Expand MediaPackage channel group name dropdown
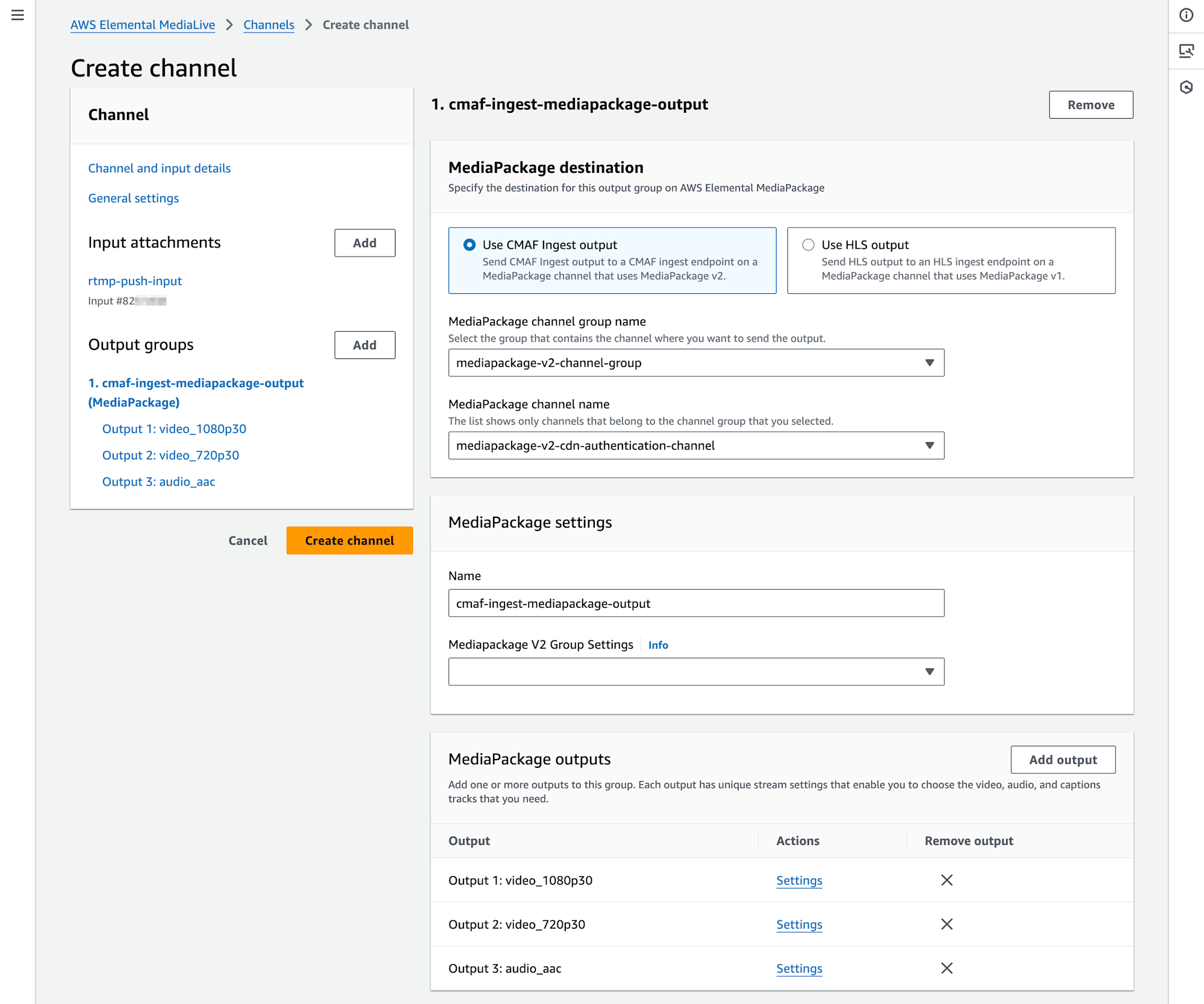This screenshot has width=1204, height=1004. tap(696, 363)
